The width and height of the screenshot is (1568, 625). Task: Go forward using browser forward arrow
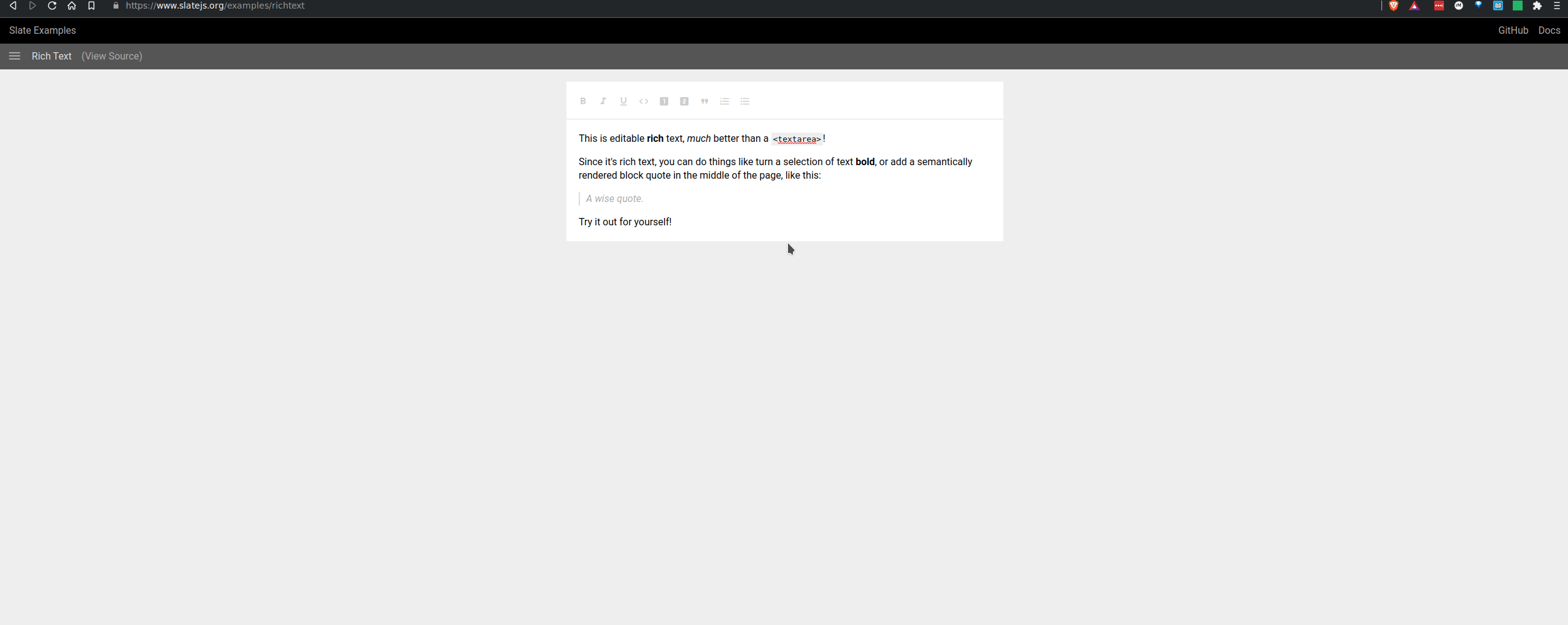click(33, 6)
